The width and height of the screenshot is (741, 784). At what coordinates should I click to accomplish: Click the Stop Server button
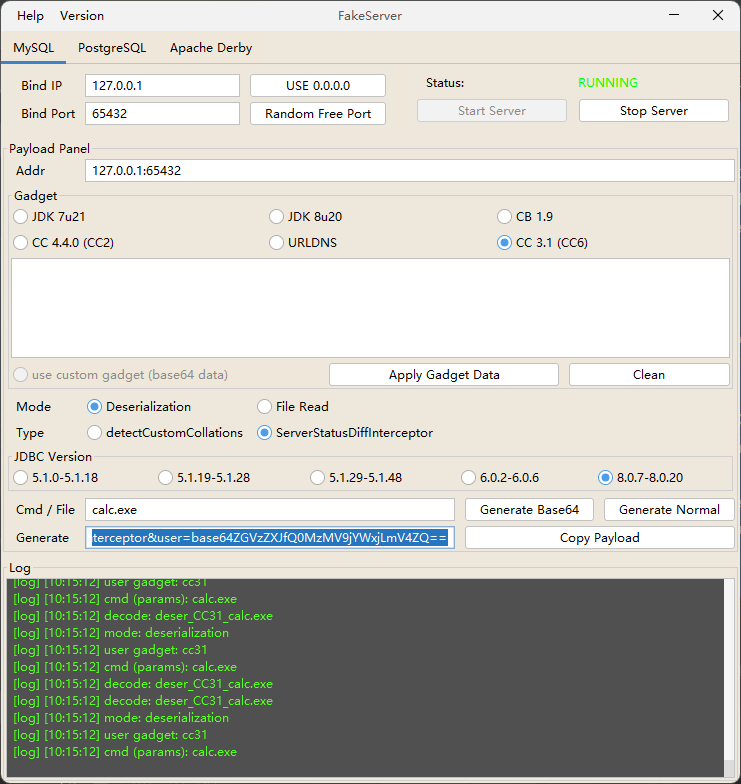(x=653, y=111)
